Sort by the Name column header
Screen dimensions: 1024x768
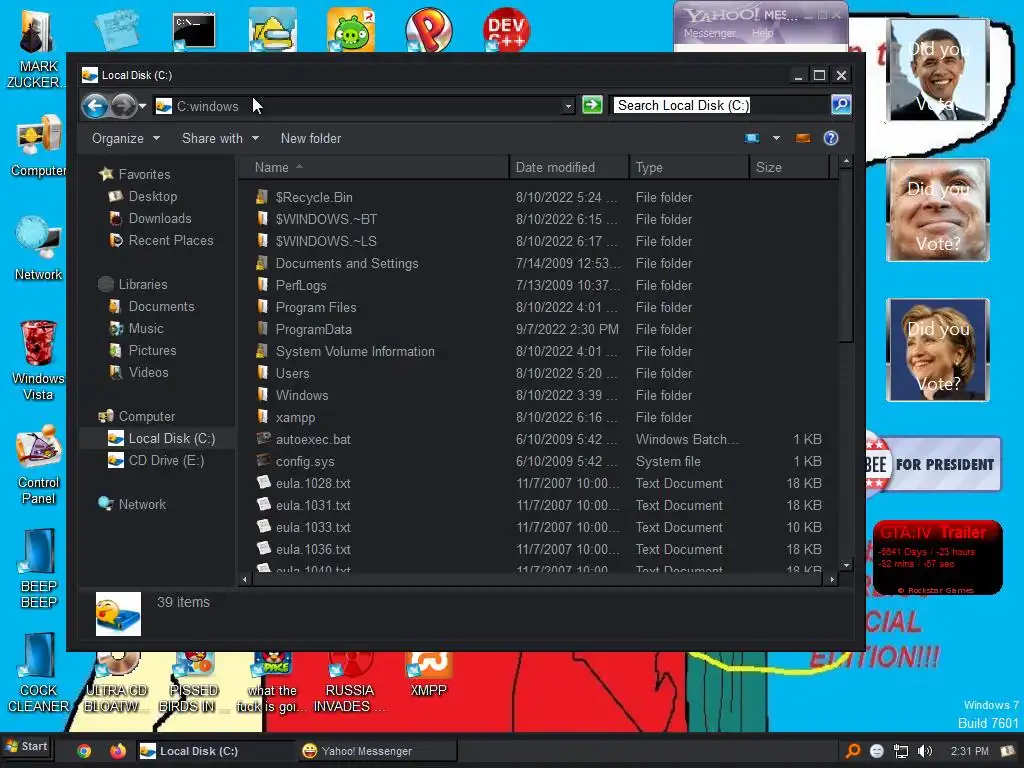(374, 167)
